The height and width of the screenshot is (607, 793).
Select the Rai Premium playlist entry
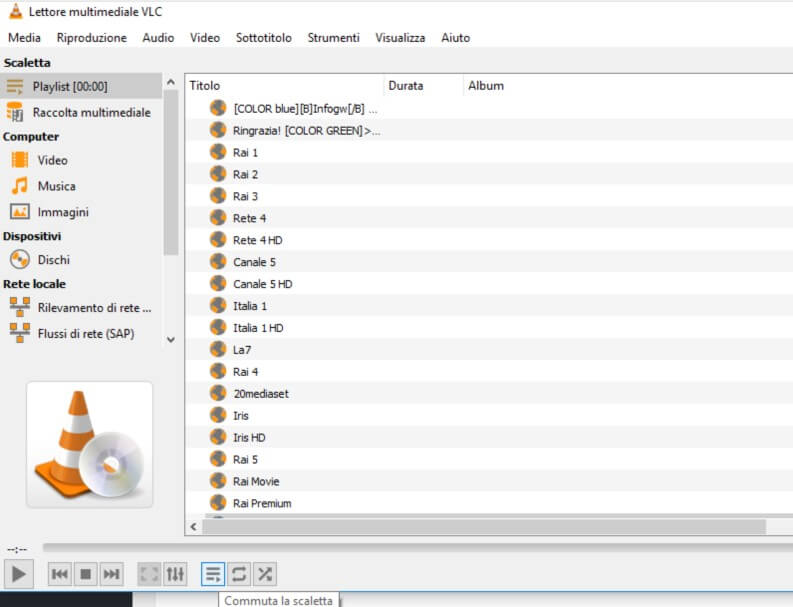pyautogui.click(x=490, y=503)
